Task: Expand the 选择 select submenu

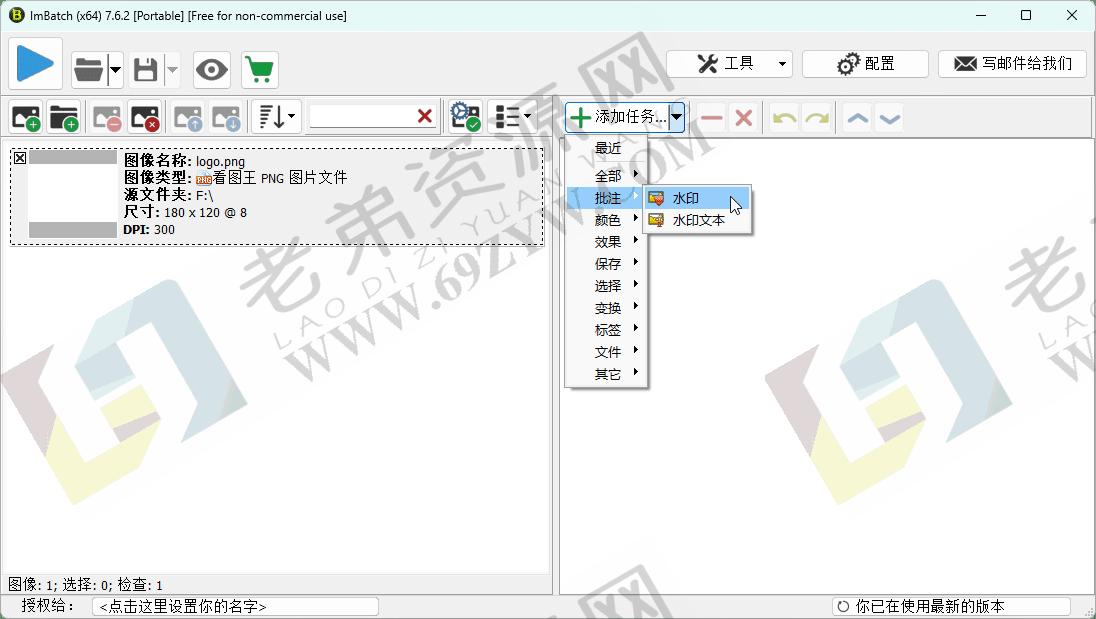Action: click(x=607, y=286)
